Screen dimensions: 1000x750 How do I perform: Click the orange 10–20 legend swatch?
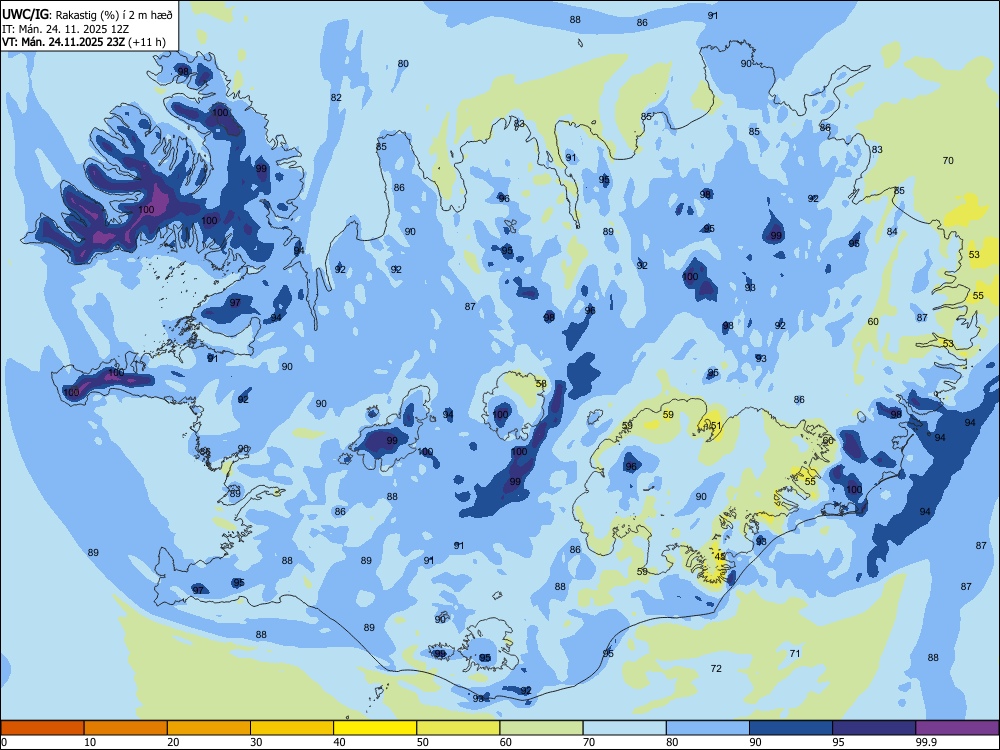126,728
